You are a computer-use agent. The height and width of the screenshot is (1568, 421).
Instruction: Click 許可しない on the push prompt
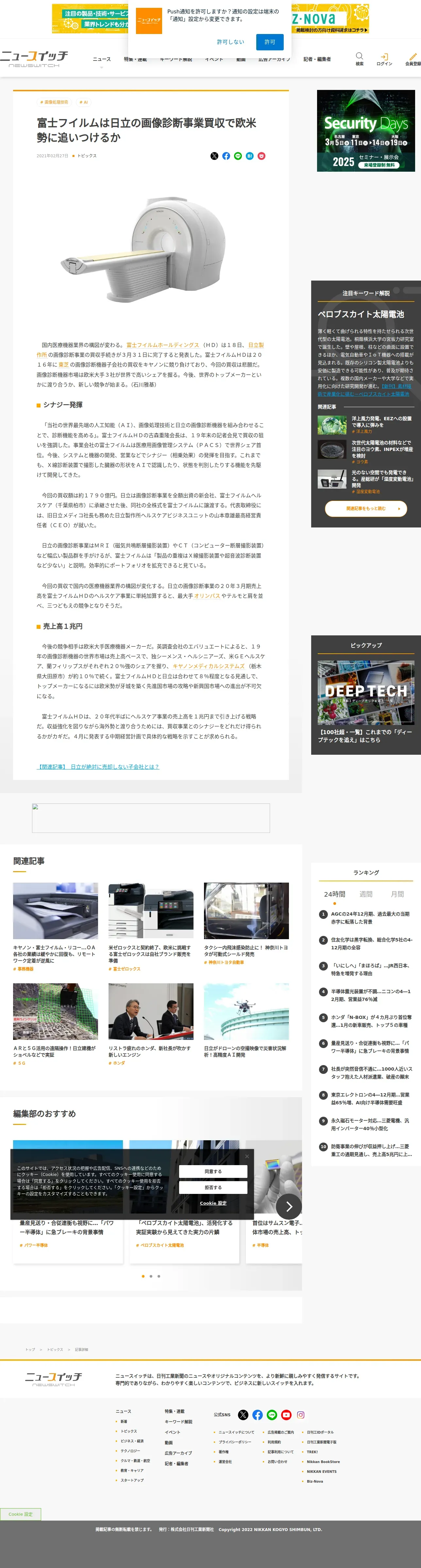(x=230, y=42)
